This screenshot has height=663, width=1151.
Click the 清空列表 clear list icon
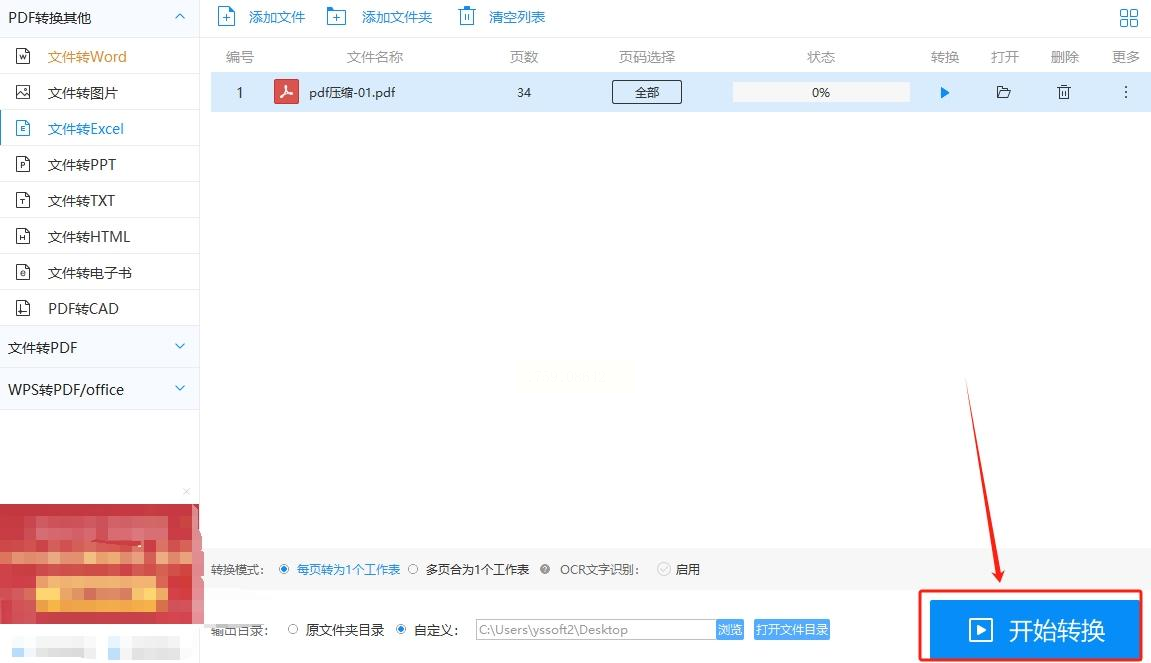pos(467,16)
